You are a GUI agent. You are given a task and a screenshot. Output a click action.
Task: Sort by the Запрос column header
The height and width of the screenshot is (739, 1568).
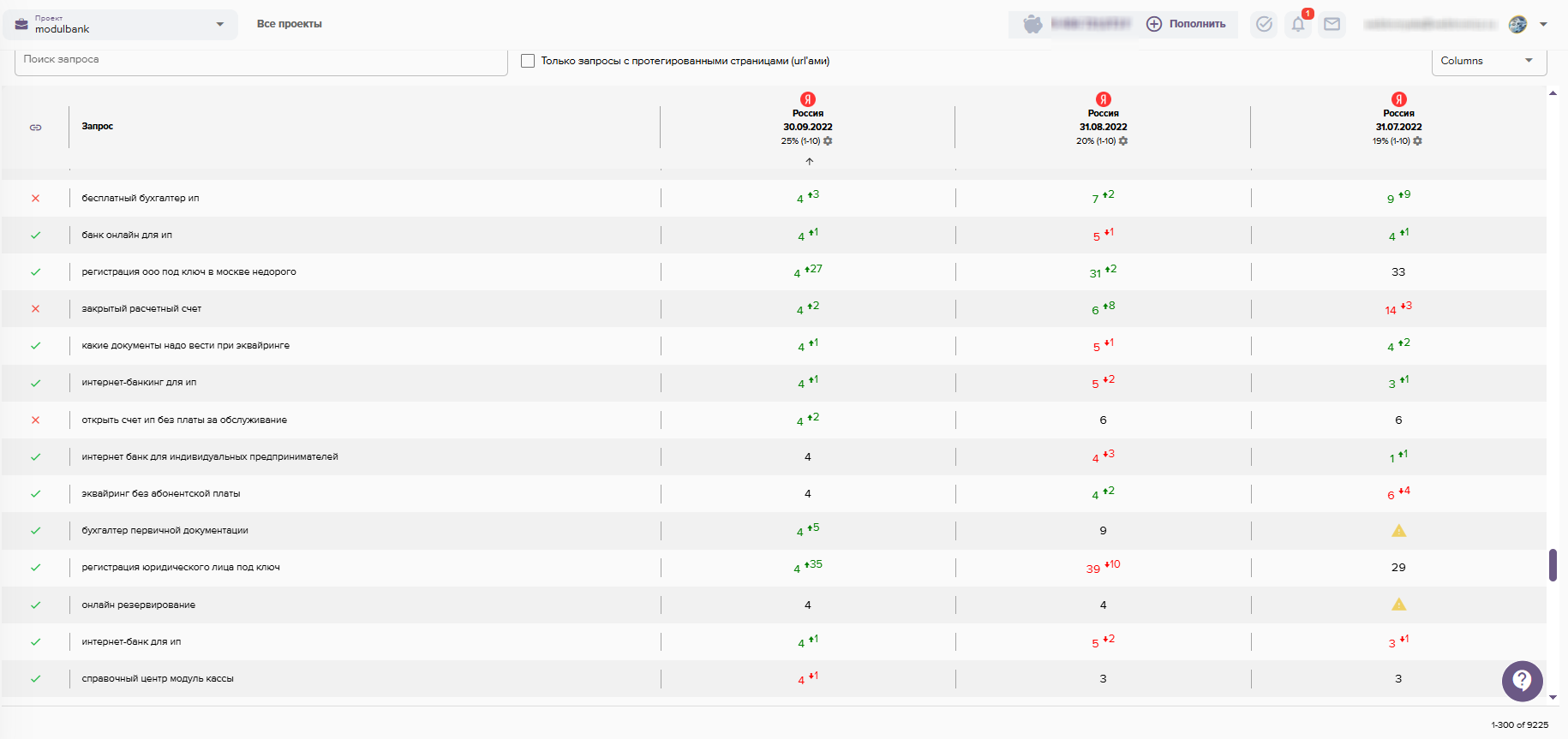tap(98, 127)
